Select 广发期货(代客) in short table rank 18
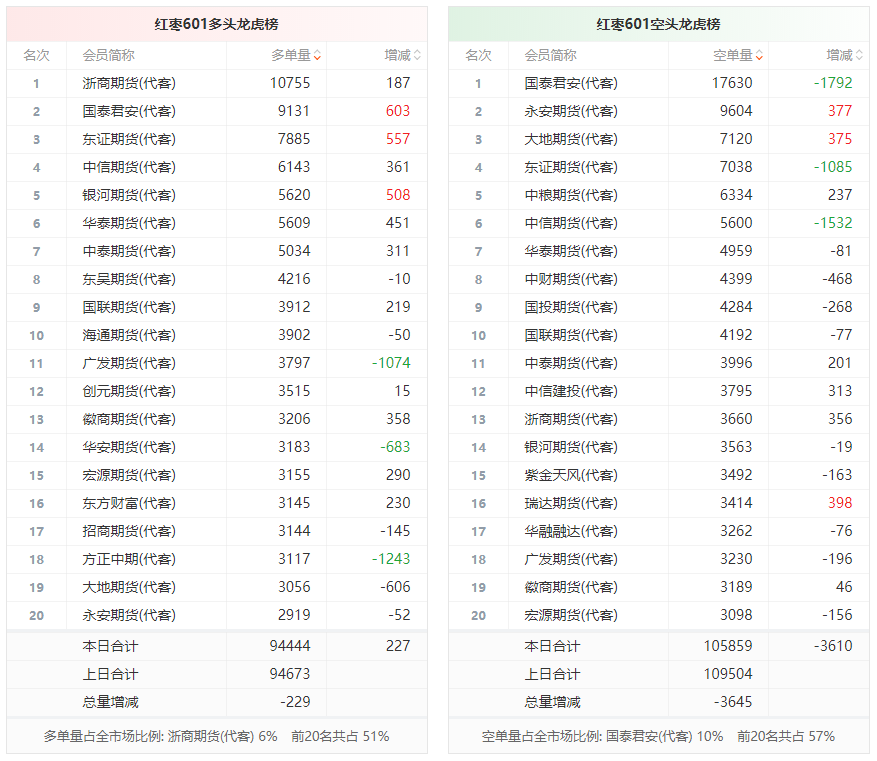The image size is (877, 761). pos(571,559)
